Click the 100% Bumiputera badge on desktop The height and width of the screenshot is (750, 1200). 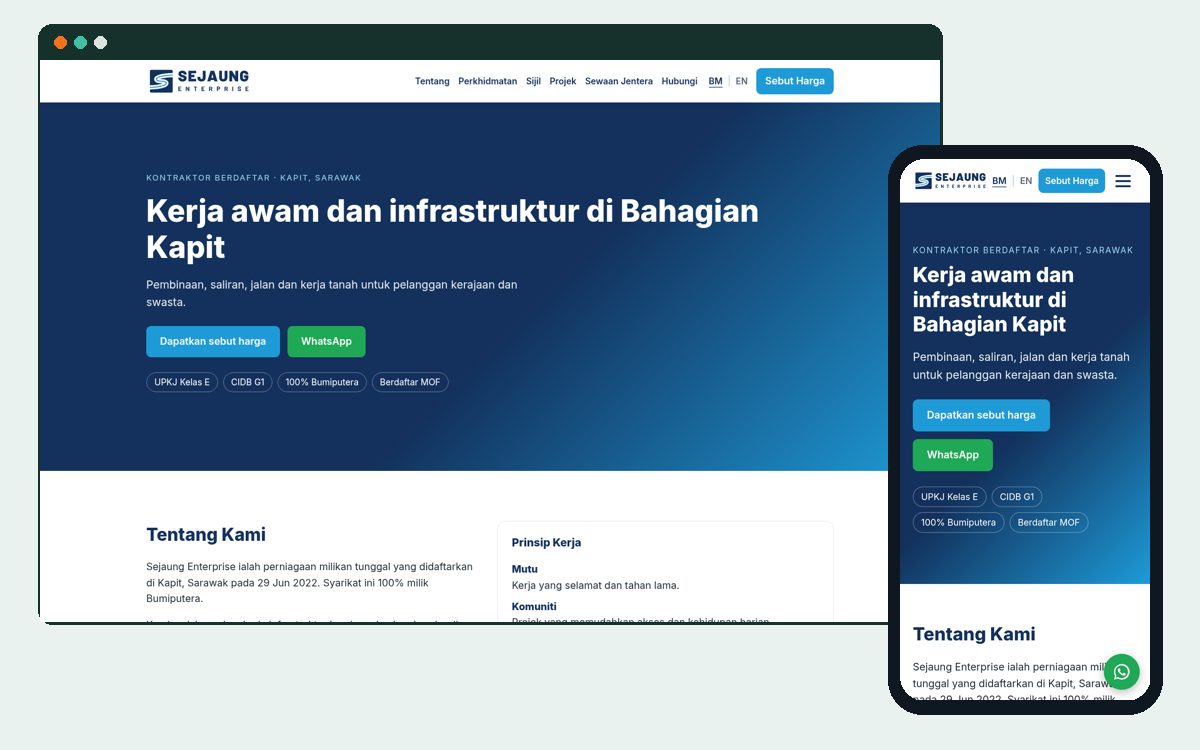point(322,382)
